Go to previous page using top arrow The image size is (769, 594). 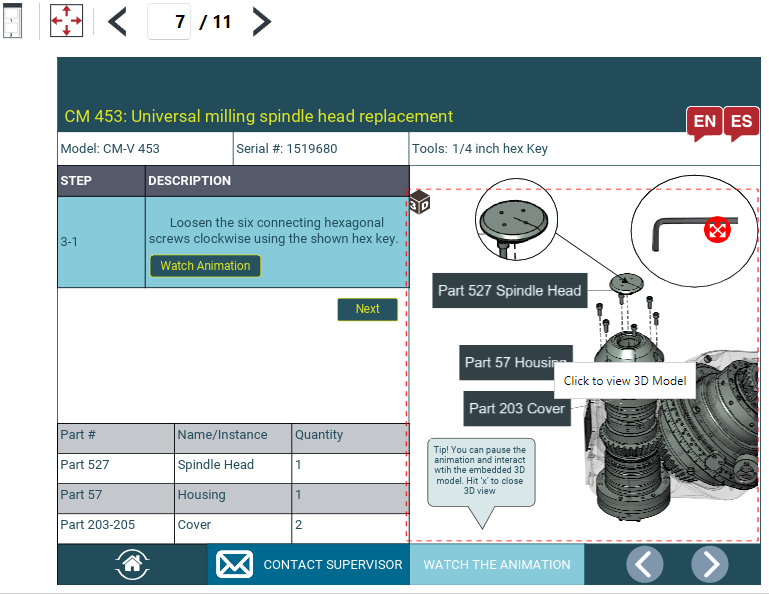118,21
